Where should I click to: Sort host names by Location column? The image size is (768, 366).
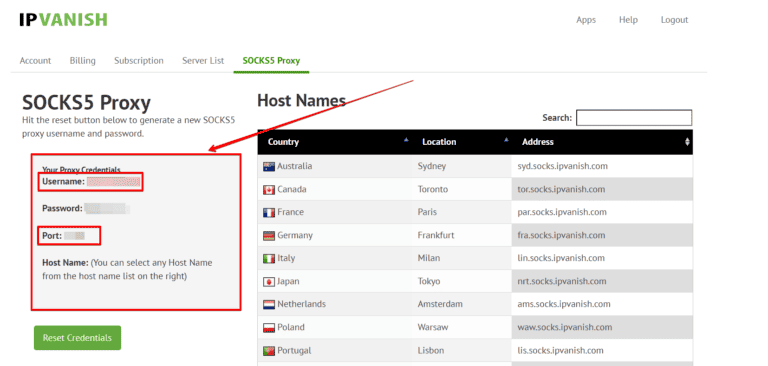tap(462, 142)
